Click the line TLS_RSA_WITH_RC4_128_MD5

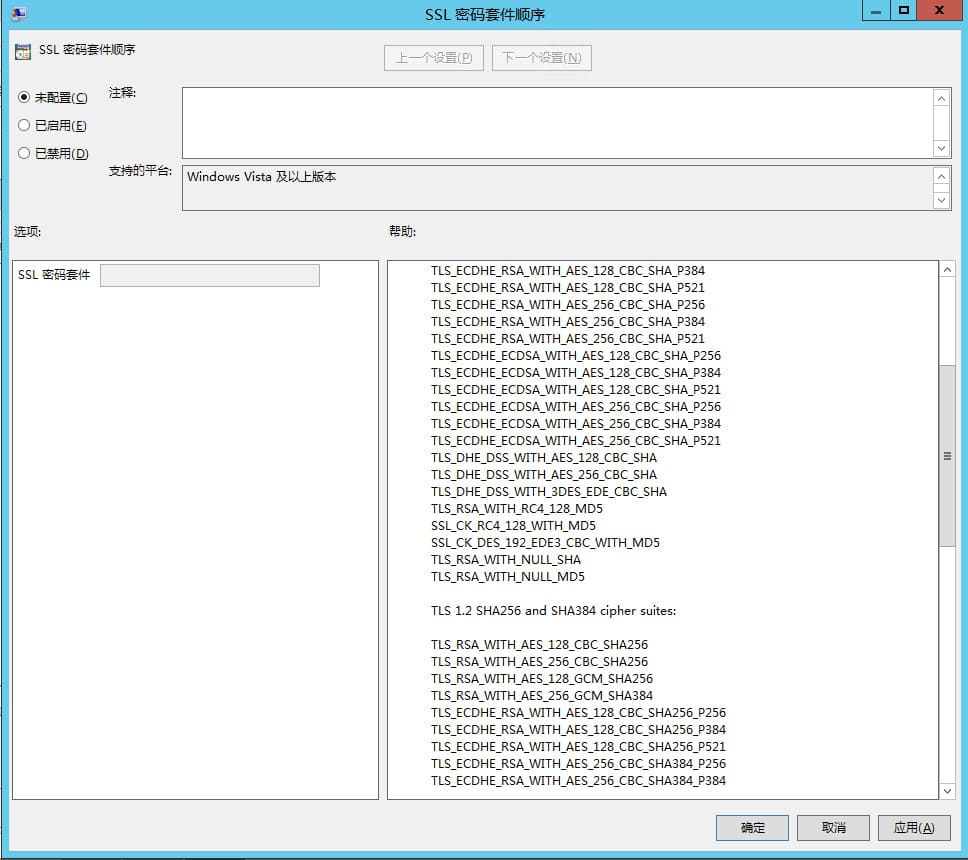[x=517, y=509]
